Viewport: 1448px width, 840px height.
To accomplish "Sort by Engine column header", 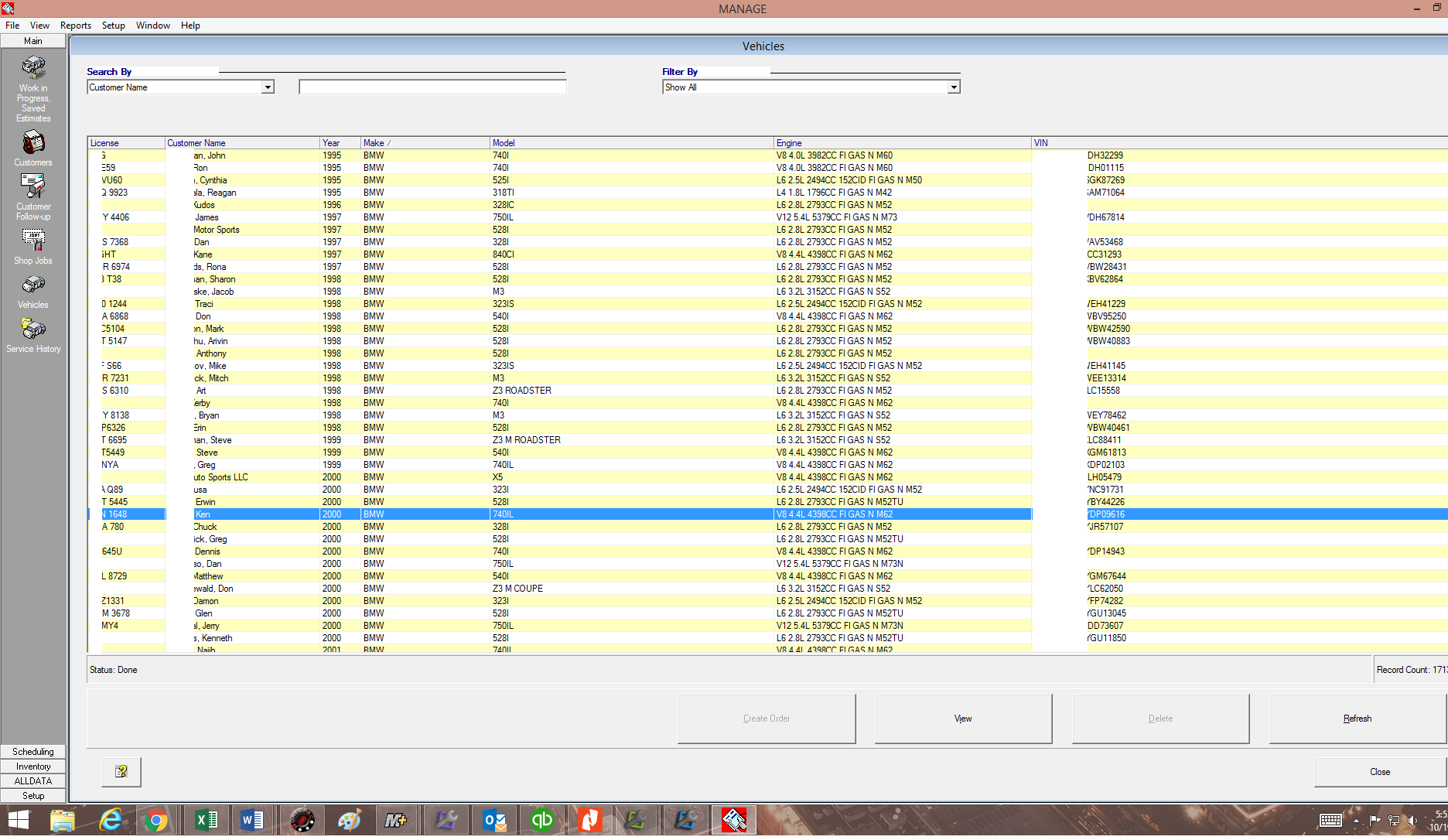I will coord(903,143).
